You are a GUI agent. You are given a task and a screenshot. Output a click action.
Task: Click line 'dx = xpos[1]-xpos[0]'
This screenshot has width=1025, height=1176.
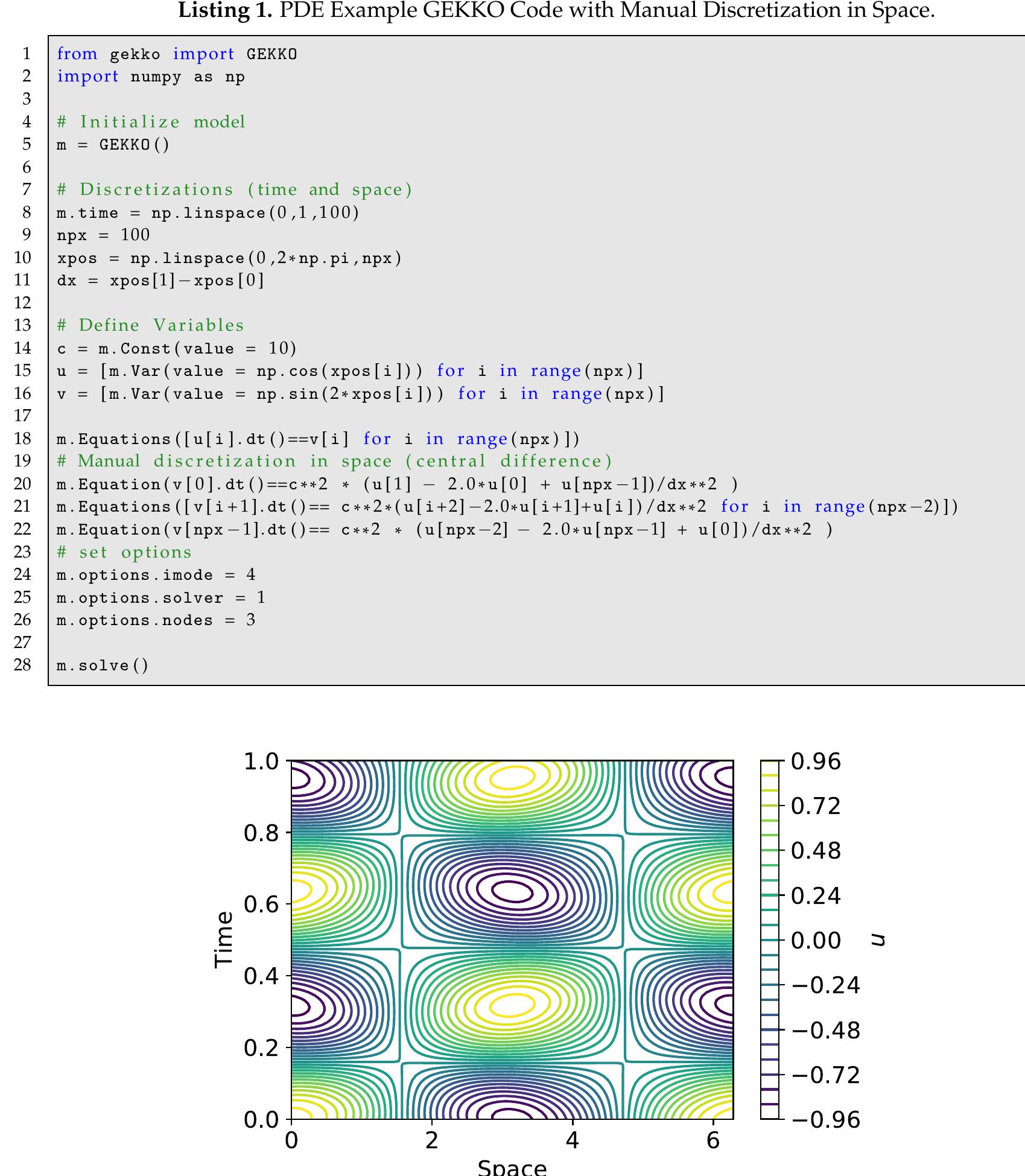point(160,281)
